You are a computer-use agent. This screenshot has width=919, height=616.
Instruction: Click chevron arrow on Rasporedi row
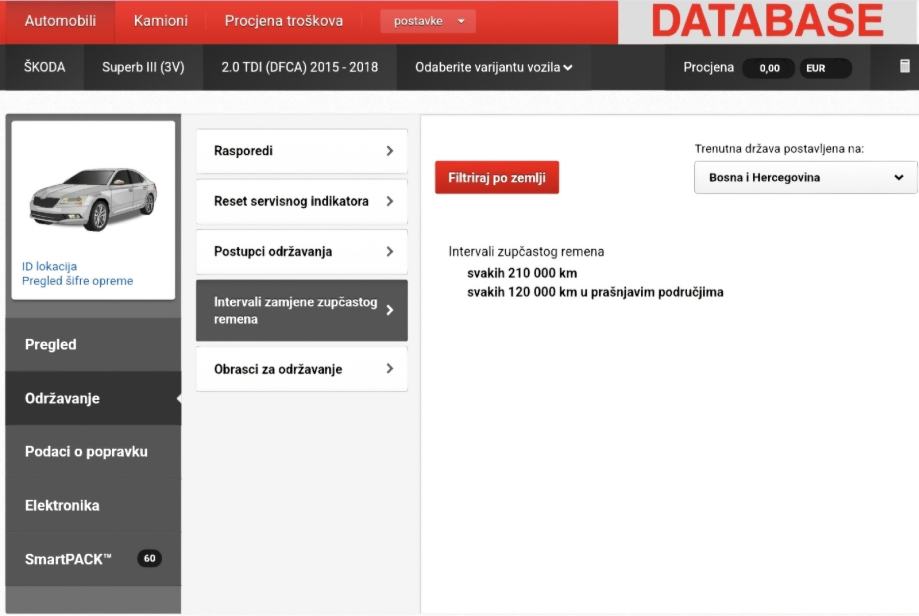click(x=390, y=151)
